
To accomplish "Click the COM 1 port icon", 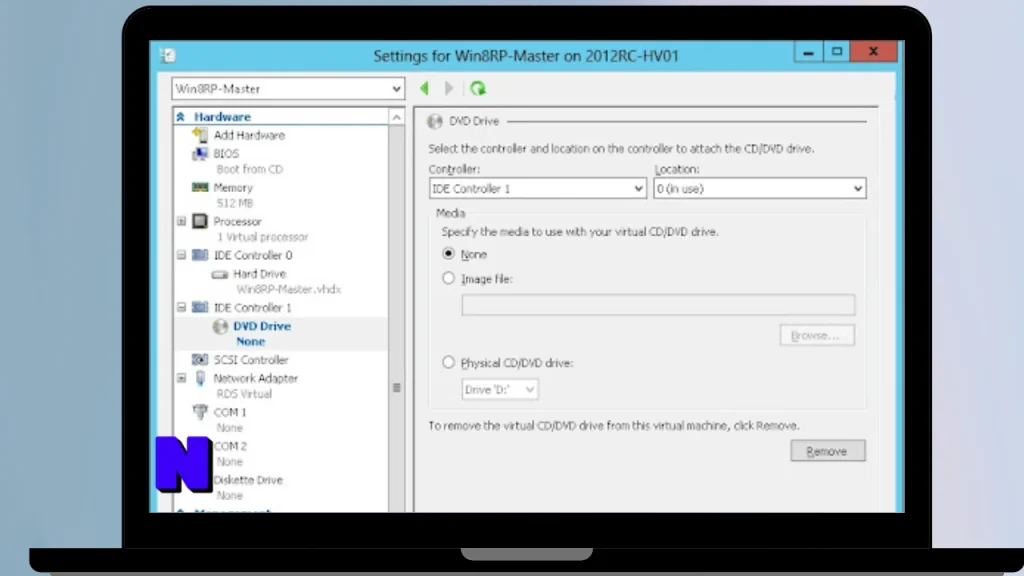I will pos(200,411).
